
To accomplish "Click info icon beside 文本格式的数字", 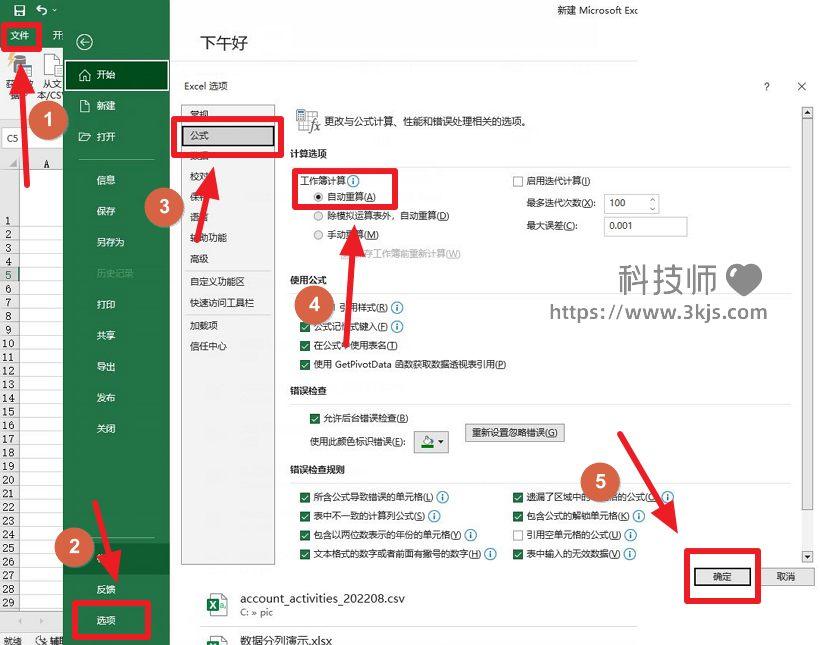I will [x=490, y=554].
